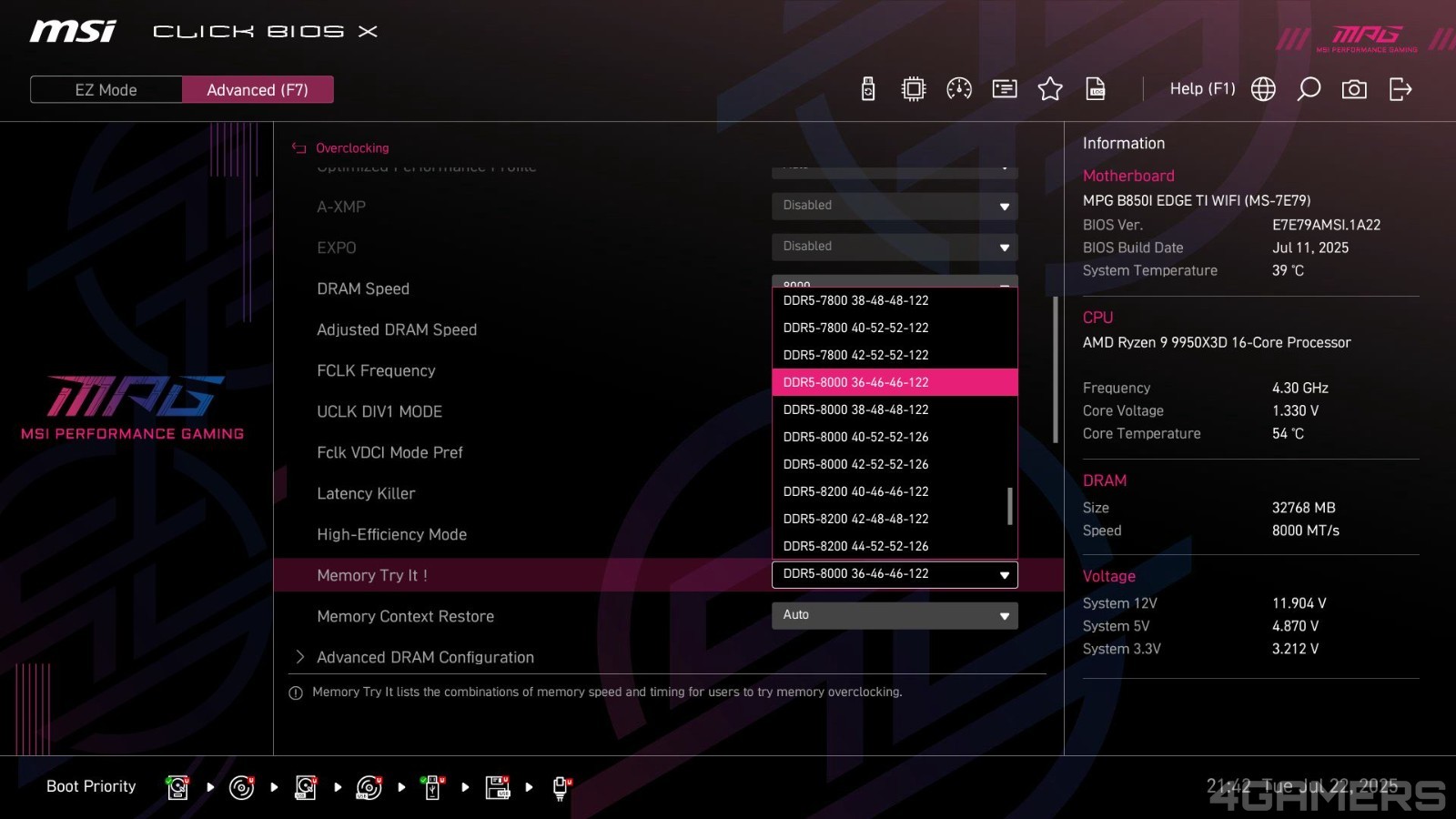Click the info icon beside Memory Try It description

[x=296, y=693]
